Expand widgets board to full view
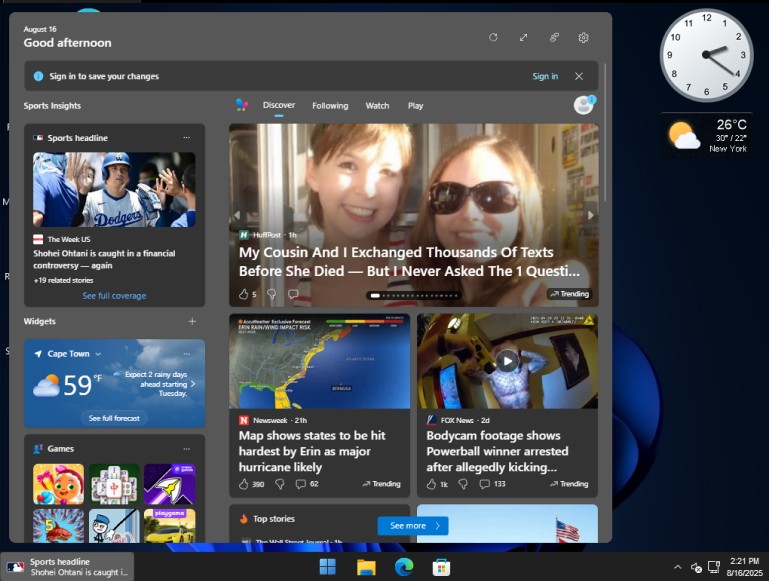This screenshot has height=581, width=769. tap(524, 37)
